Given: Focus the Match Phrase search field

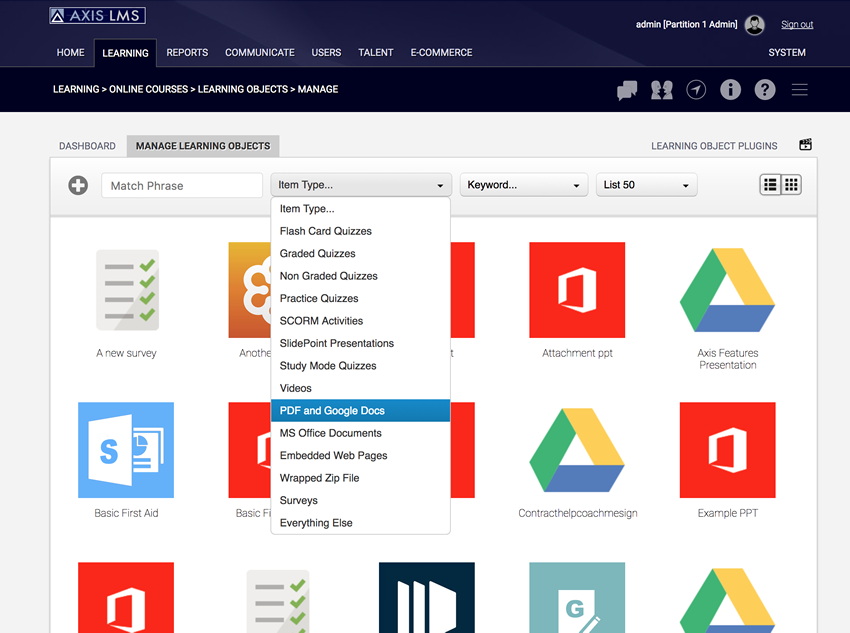Looking at the screenshot, I should coord(182,185).
